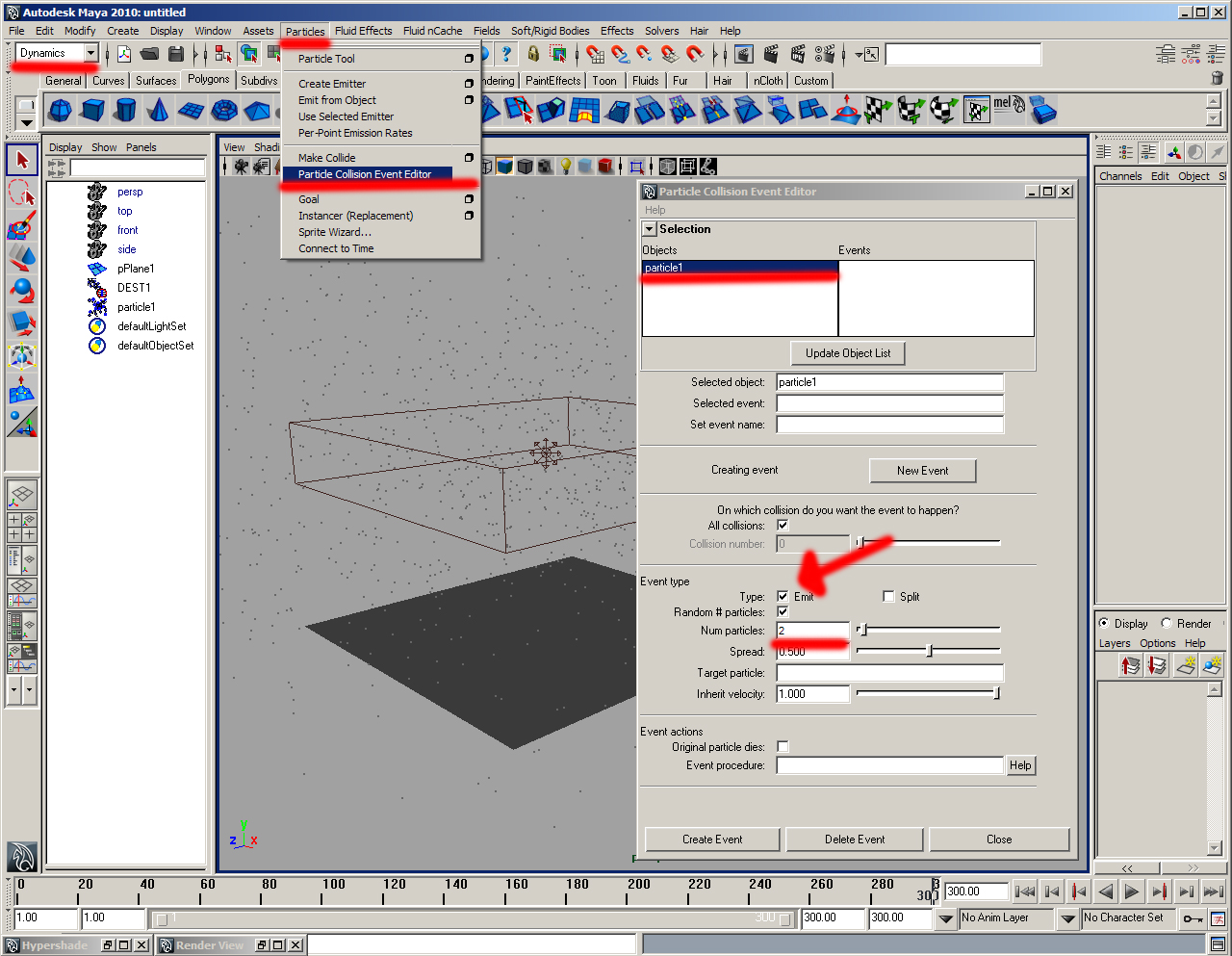Click the Create Event button
Image resolution: width=1232 pixels, height=956 pixels.
[x=712, y=840]
